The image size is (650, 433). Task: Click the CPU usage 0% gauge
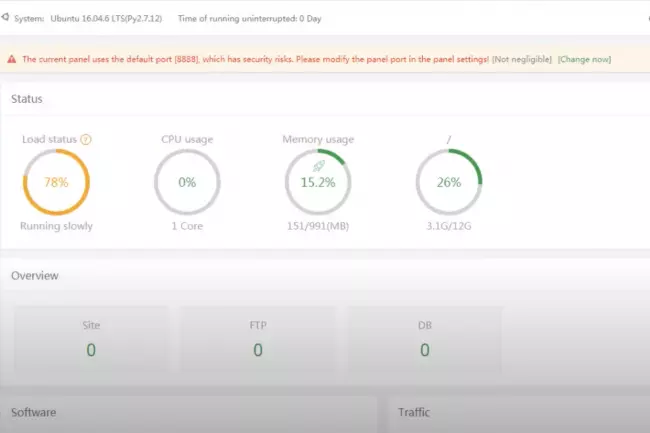click(x=187, y=182)
